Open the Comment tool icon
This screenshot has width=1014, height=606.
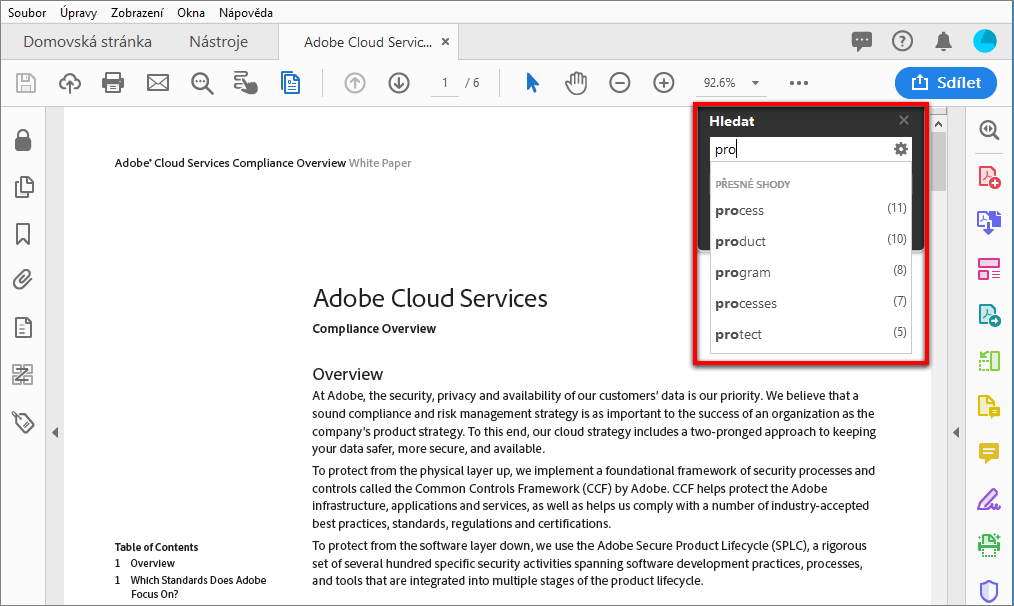[x=989, y=453]
